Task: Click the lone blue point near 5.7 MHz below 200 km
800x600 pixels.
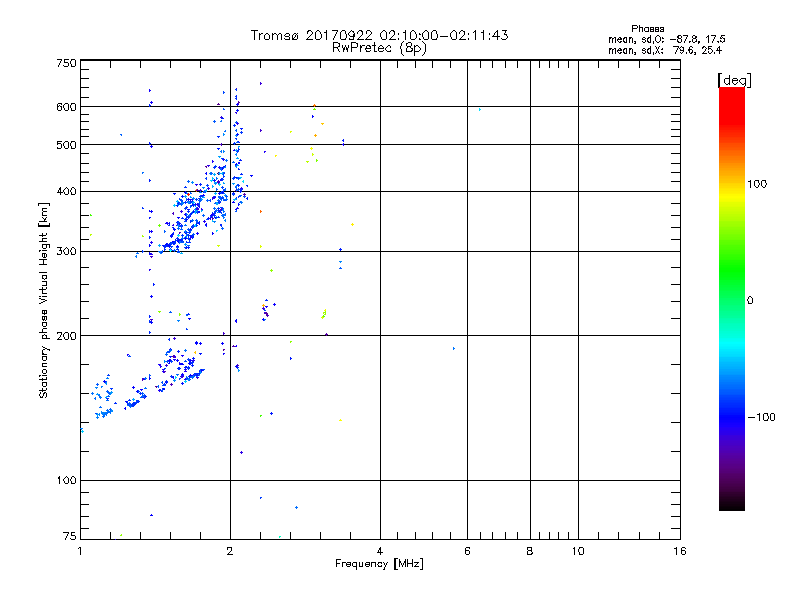Action: [x=454, y=348]
